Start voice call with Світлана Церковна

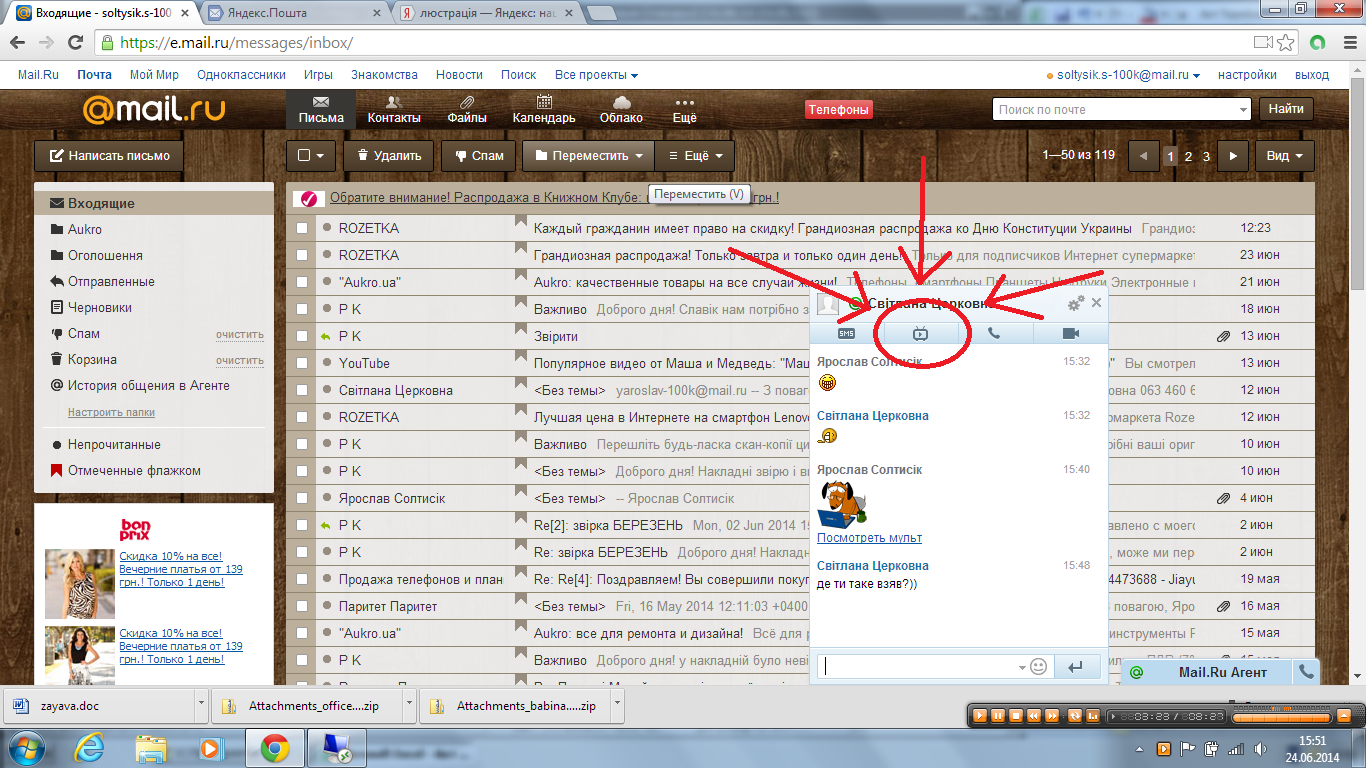click(994, 333)
